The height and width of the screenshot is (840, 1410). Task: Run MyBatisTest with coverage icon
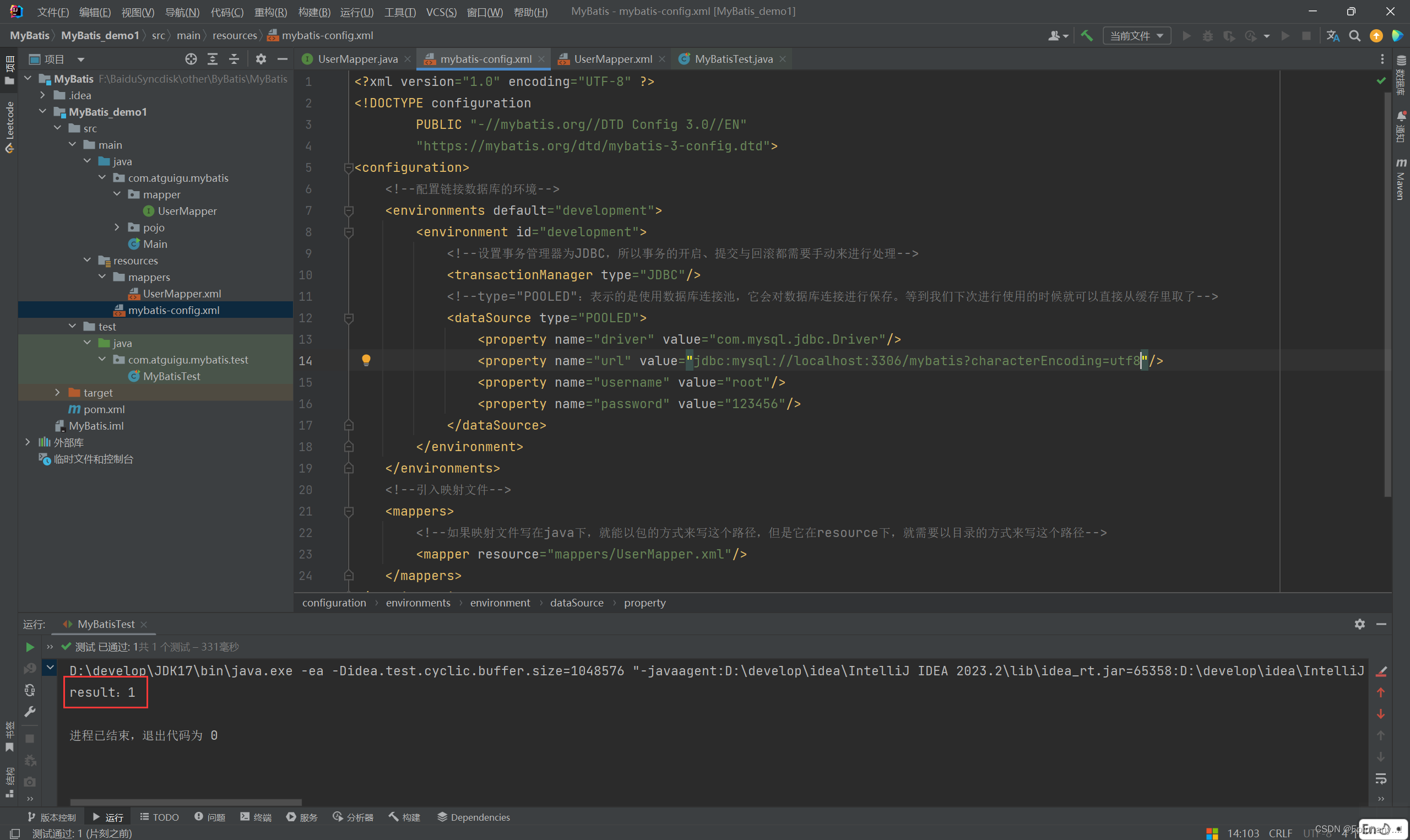pyautogui.click(x=1229, y=36)
